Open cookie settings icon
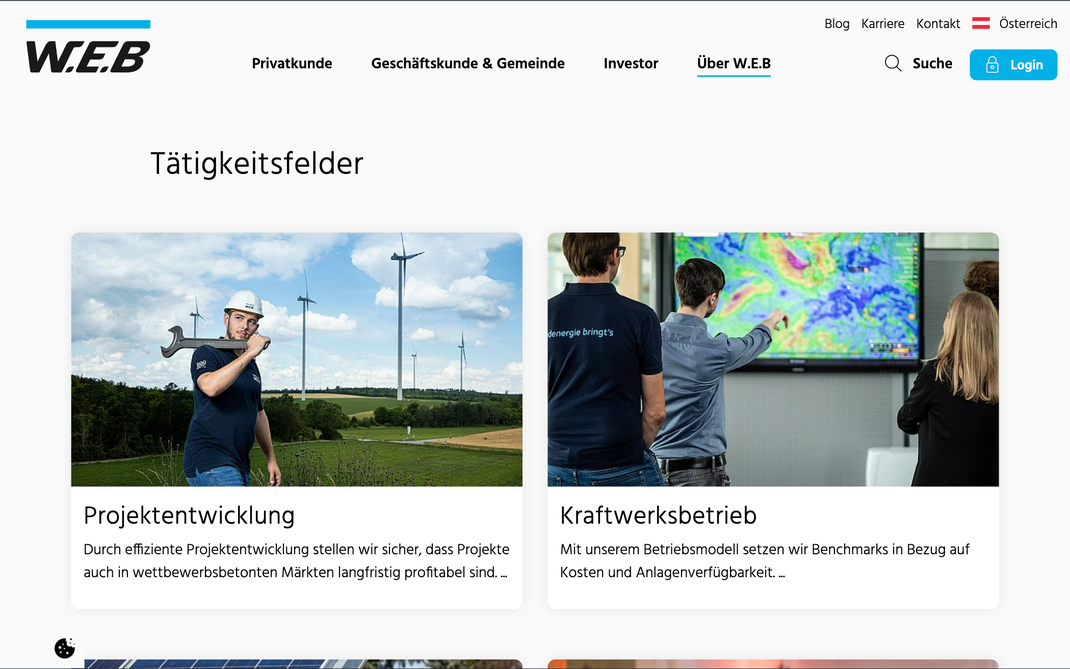The image size is (1070, 669). [x=65, y=648]
